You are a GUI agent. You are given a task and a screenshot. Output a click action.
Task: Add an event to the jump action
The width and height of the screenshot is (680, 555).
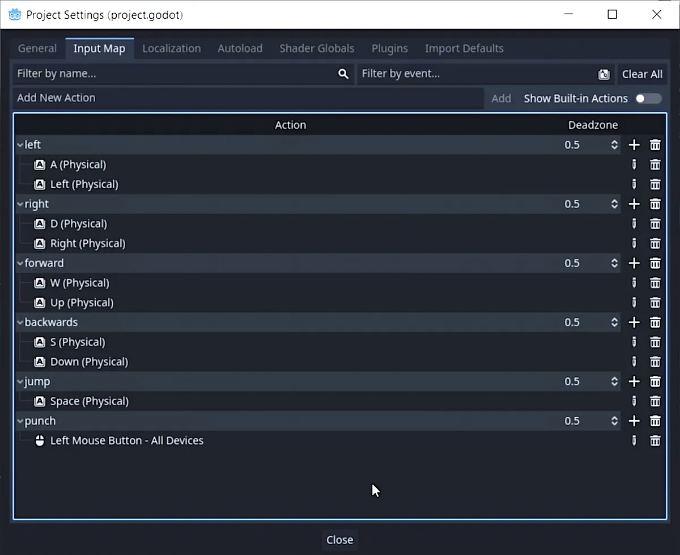click(x=634, y=382)
